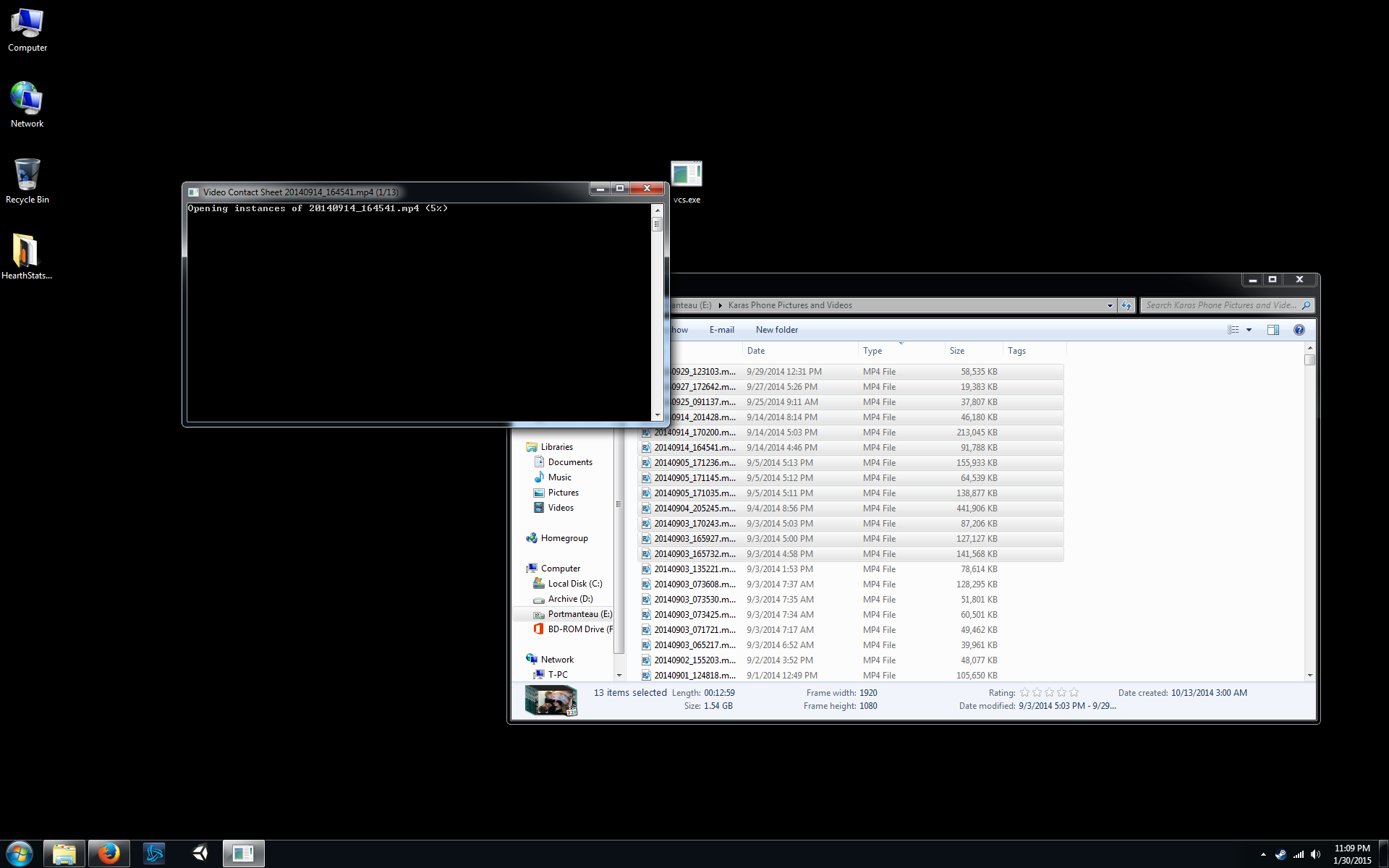Click the Explorer Help question-mark icon
This screenshot has width=1389, height=868.
point(1299,330)
